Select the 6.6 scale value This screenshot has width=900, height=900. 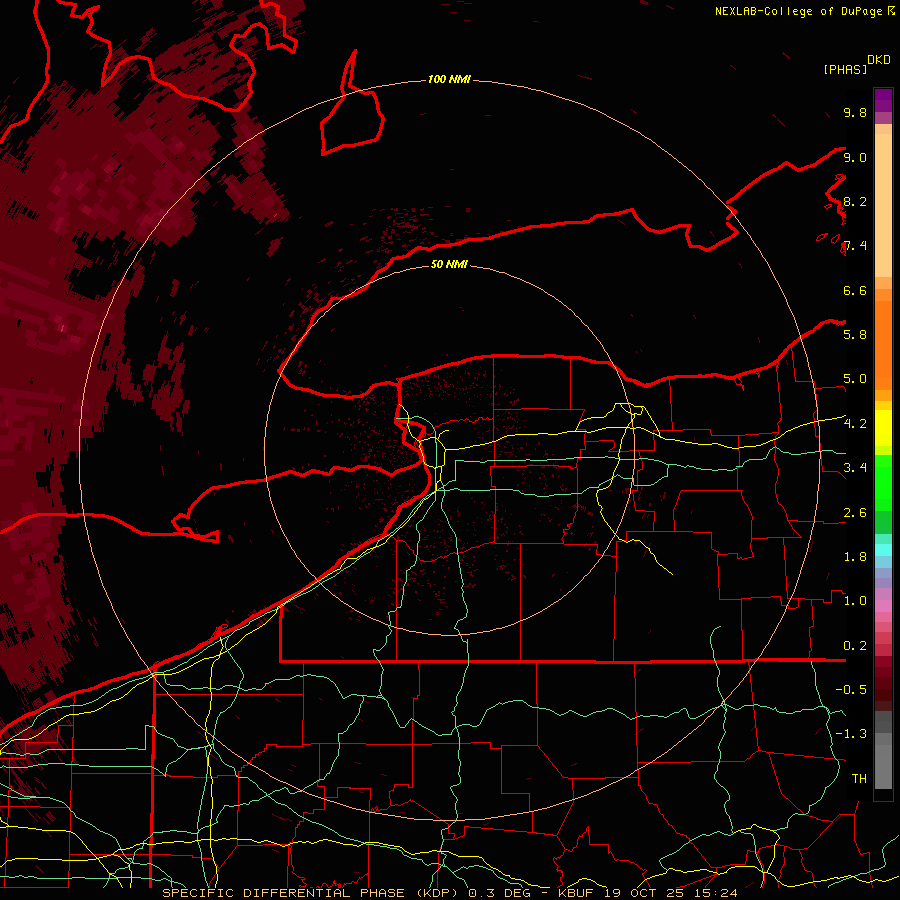(x=855, y=290)
